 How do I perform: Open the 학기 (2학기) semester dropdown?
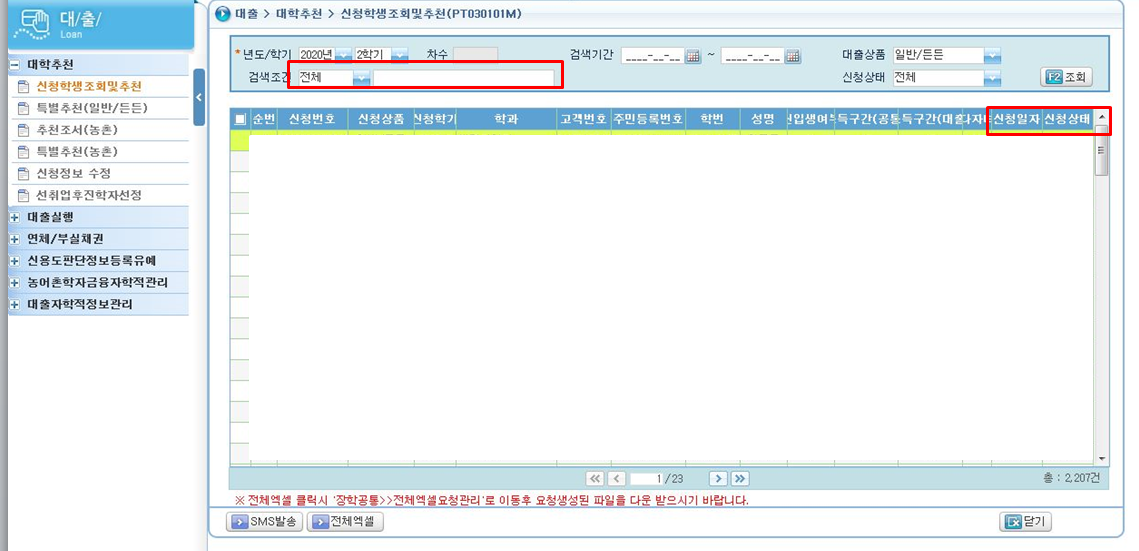400,55
